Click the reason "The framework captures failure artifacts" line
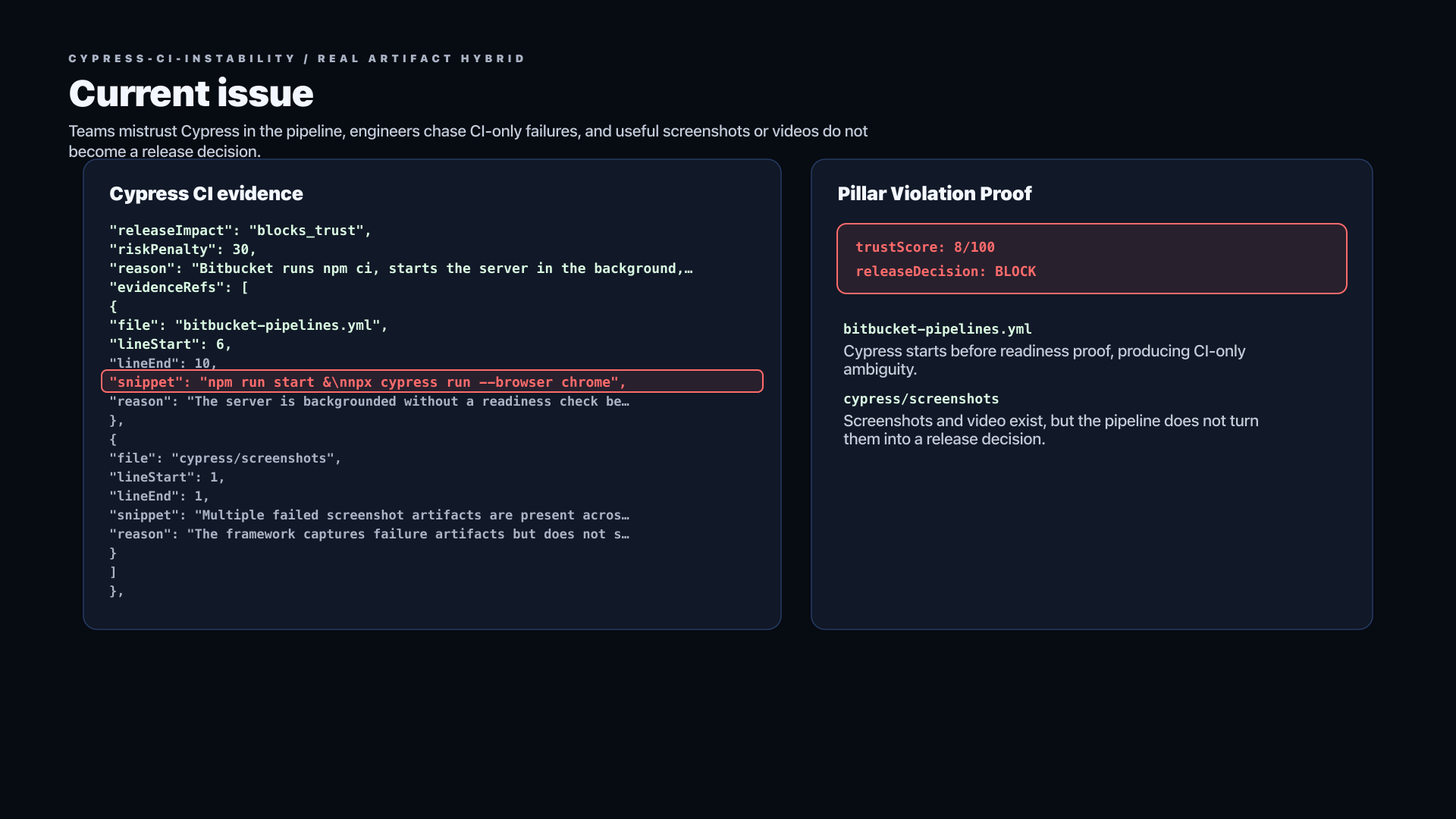This screenshot has height=819, width=1456. click(369, 534)
